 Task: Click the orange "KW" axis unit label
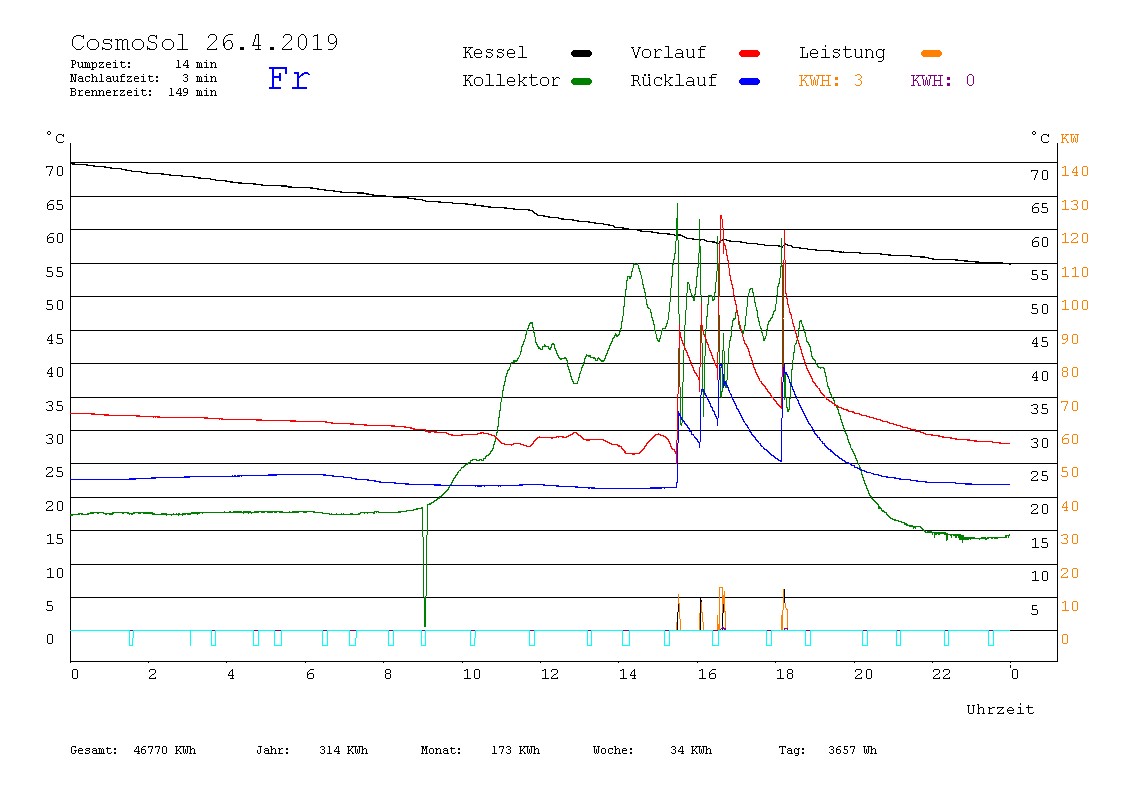tap(1070, 138)
